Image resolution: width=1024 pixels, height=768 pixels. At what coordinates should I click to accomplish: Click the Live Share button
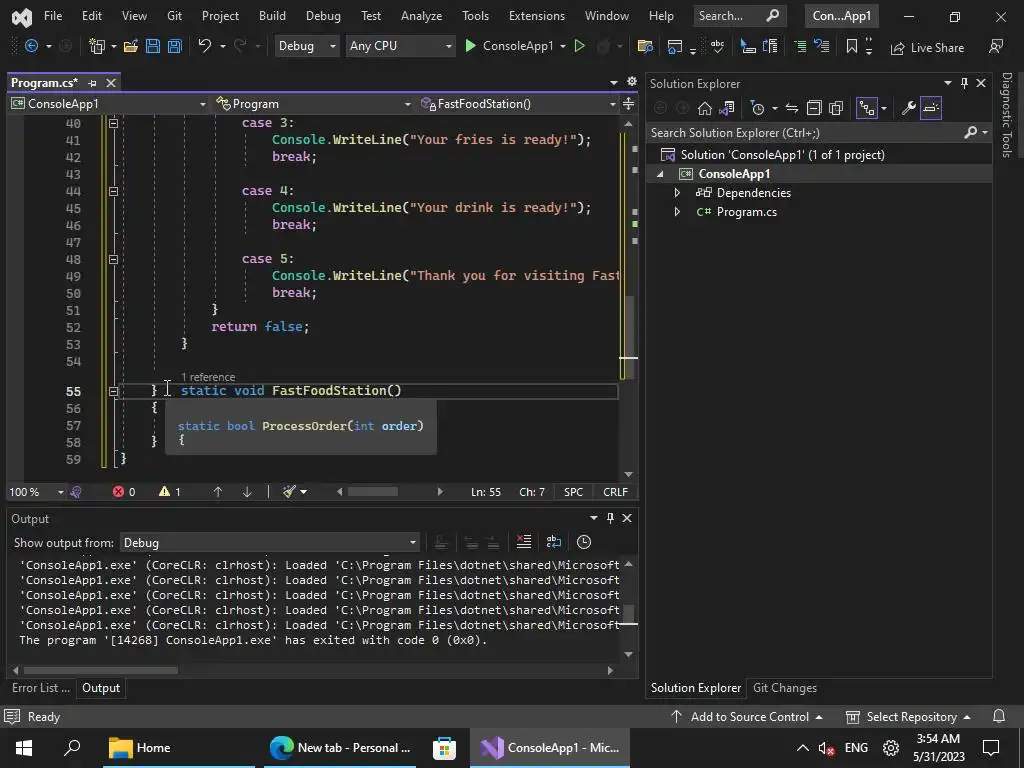pos(927,47)
